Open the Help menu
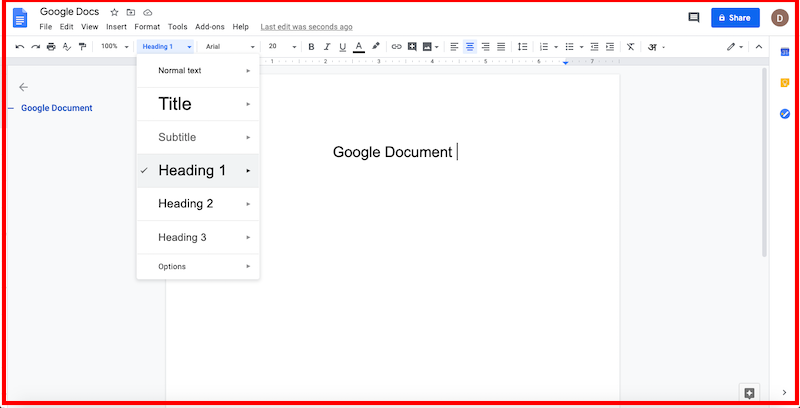 (240, 27)
